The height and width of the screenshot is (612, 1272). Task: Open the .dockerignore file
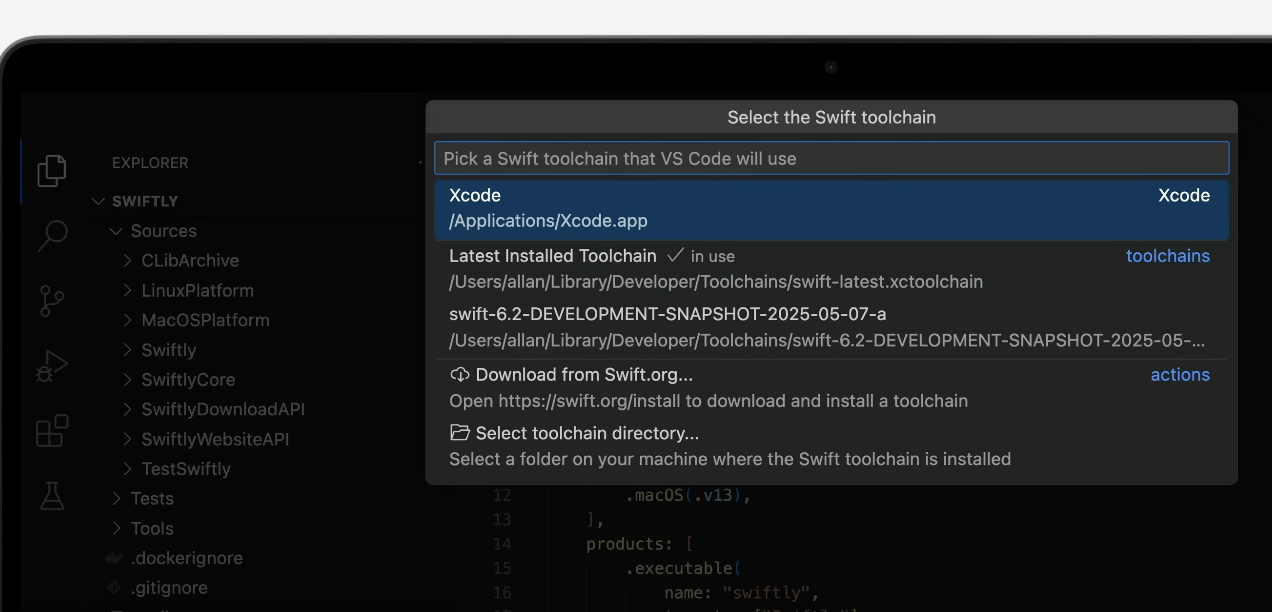click(x=186, y=558)
